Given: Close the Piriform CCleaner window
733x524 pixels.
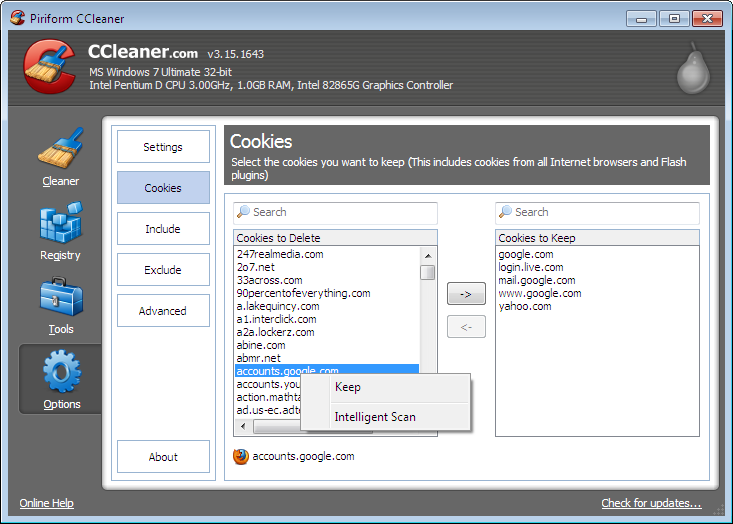Looking at the screenshot, I should point(707,19).
